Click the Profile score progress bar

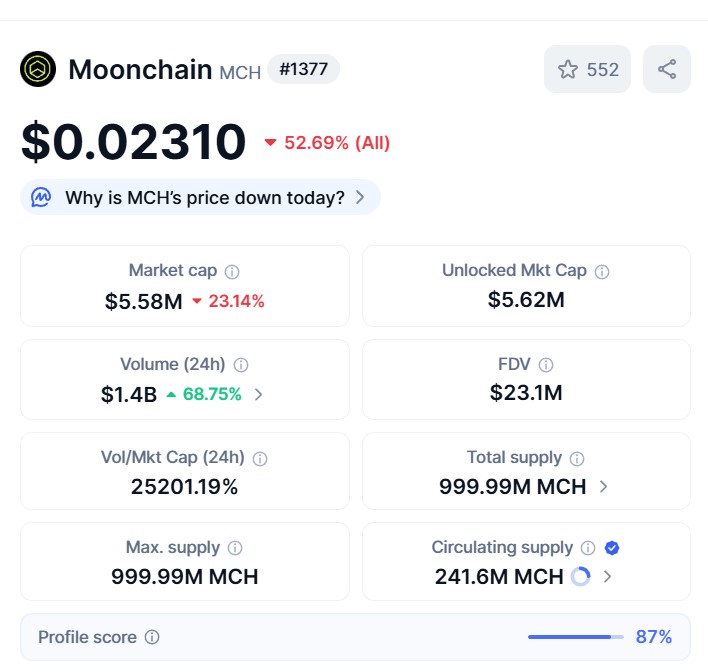point(576,637)
